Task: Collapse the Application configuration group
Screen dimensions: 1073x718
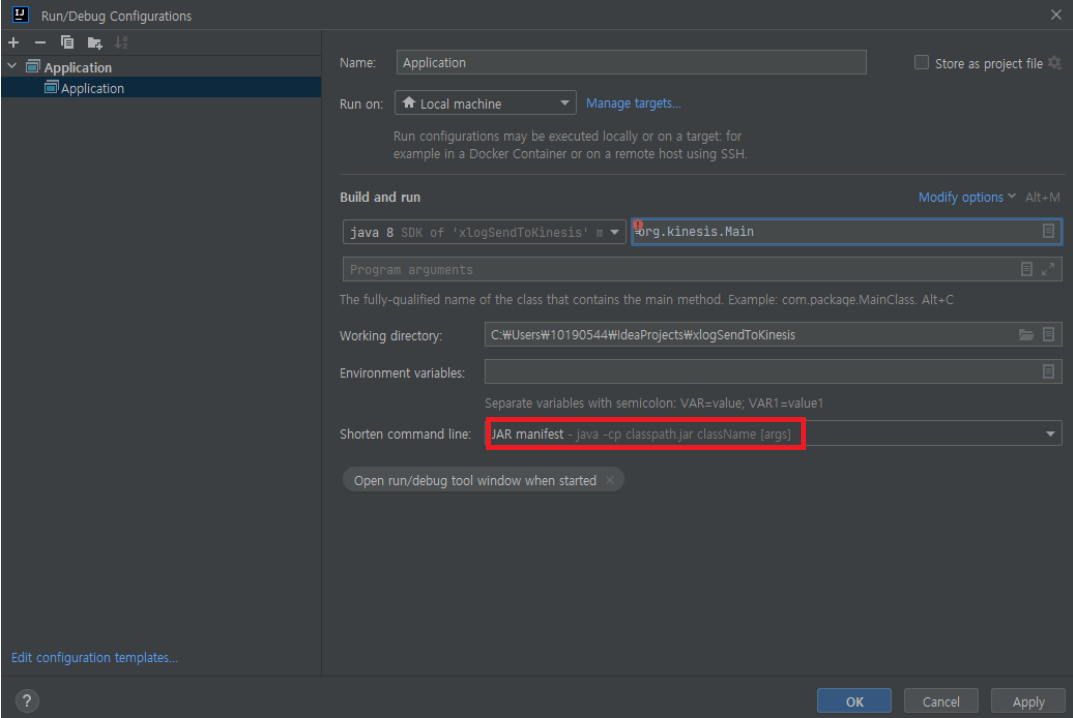Action: tap(10, 67)
